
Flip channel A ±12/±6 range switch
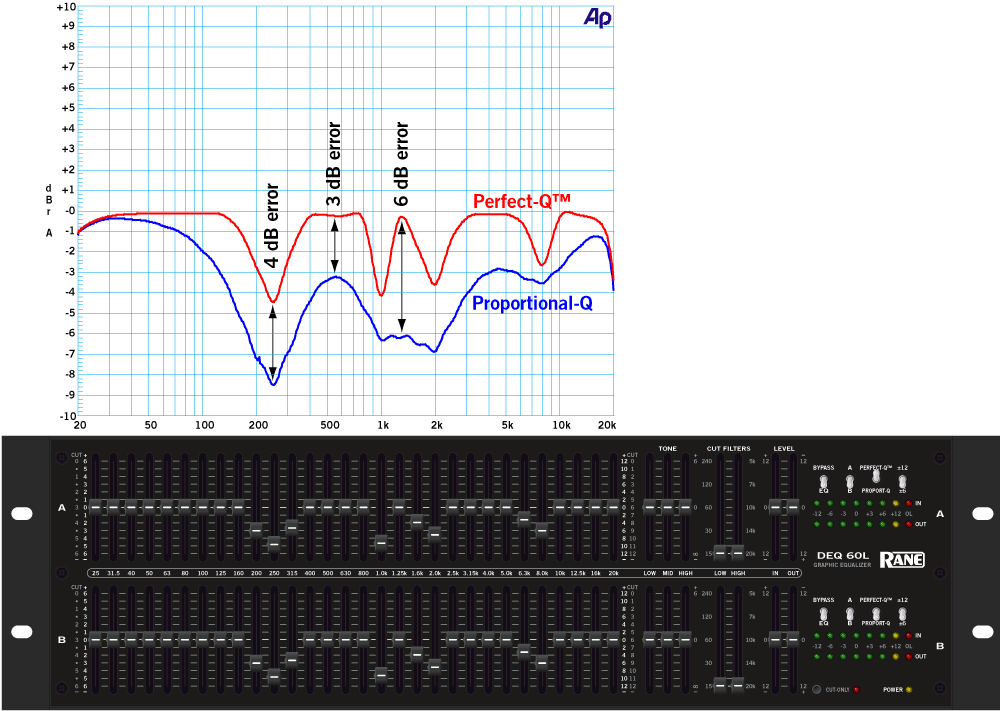click(902, 482)
